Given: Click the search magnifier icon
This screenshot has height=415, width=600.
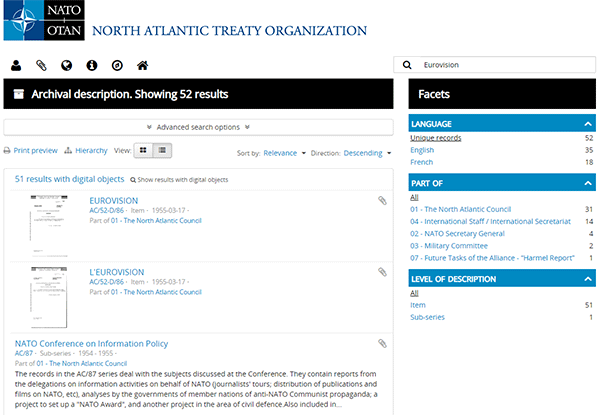Looking at the screenshot, I should pos(407,65).
